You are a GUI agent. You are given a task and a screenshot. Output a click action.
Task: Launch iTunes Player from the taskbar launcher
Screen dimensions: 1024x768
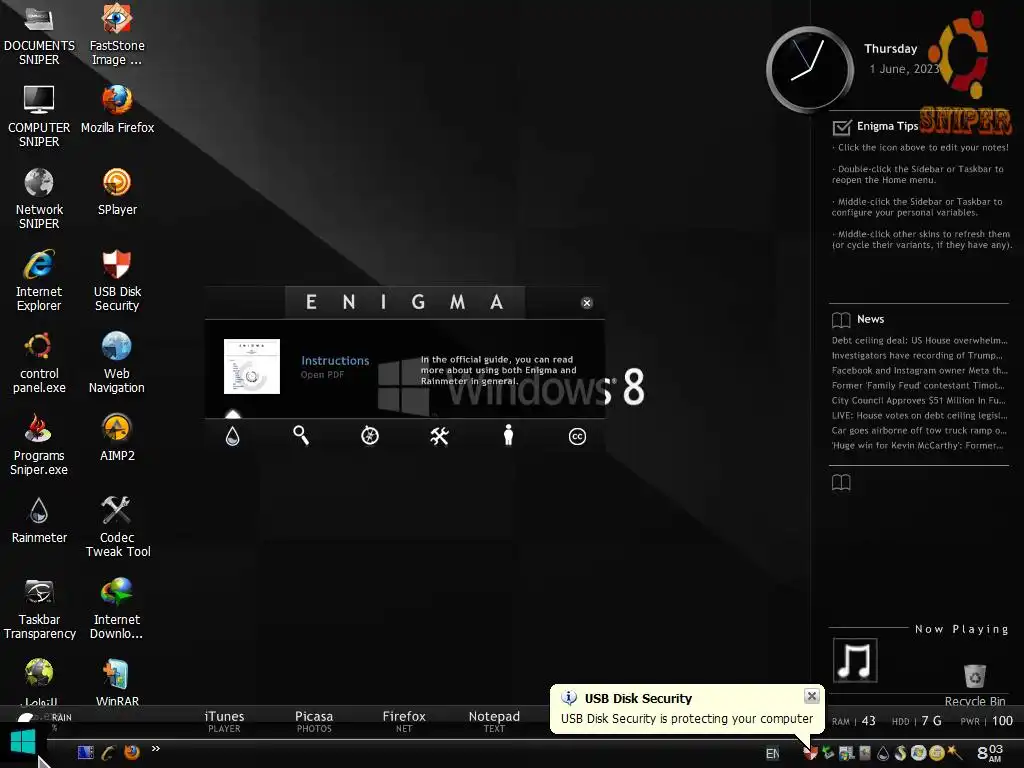click(224, 721)
